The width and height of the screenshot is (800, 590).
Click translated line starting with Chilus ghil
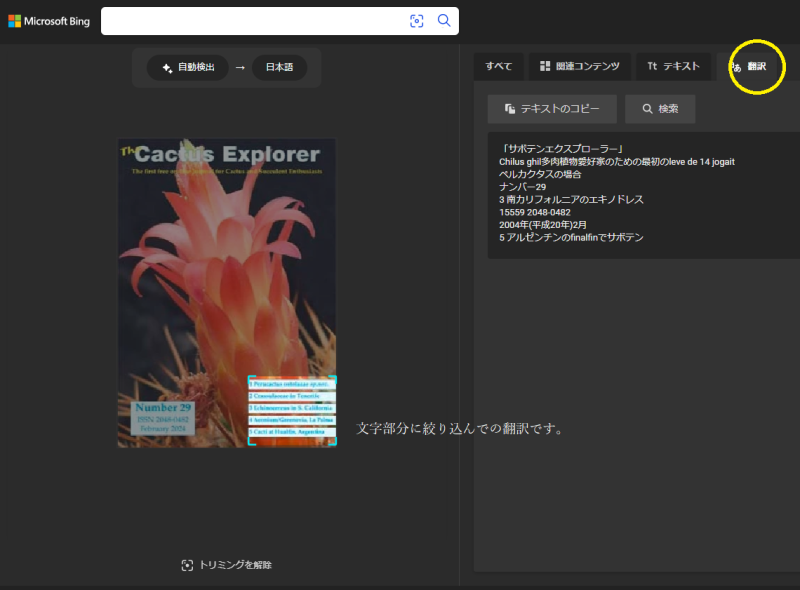click(617, 162)
